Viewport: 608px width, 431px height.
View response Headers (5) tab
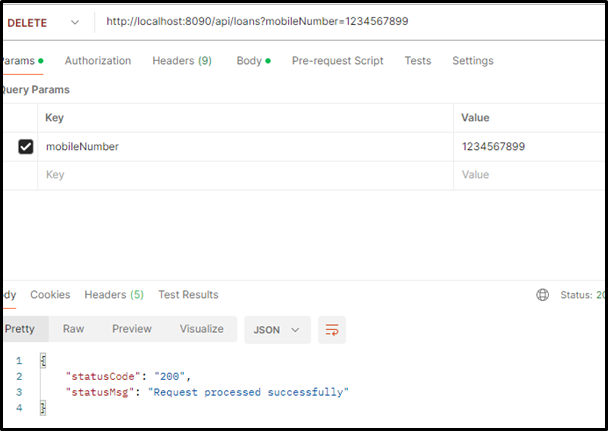114,295
